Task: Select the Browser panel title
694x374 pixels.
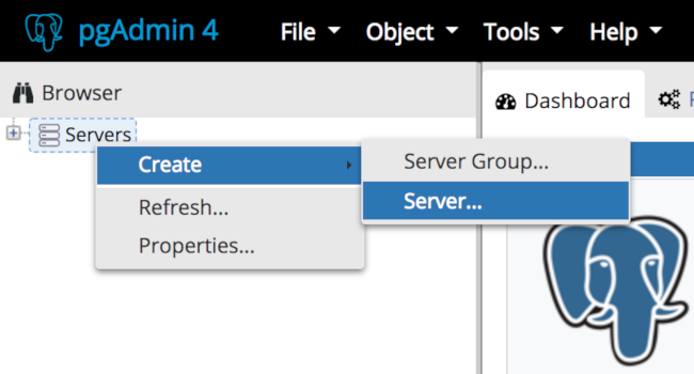Action: tap(81, 93)
